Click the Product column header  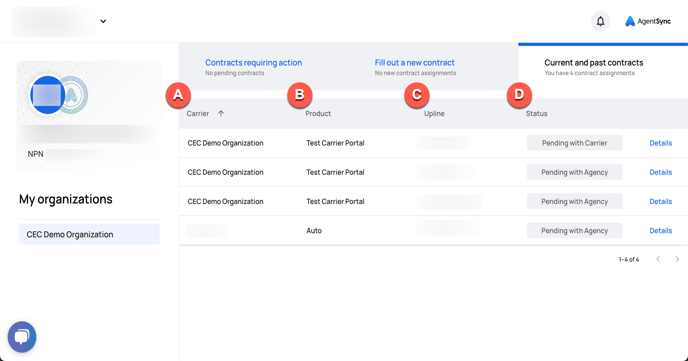click(318, 114)
